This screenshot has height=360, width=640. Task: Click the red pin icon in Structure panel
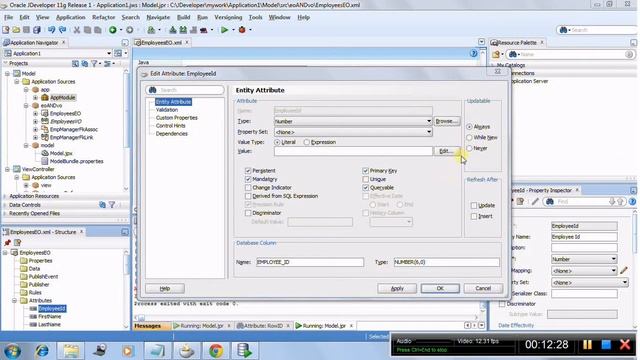[x=7, y=242]
